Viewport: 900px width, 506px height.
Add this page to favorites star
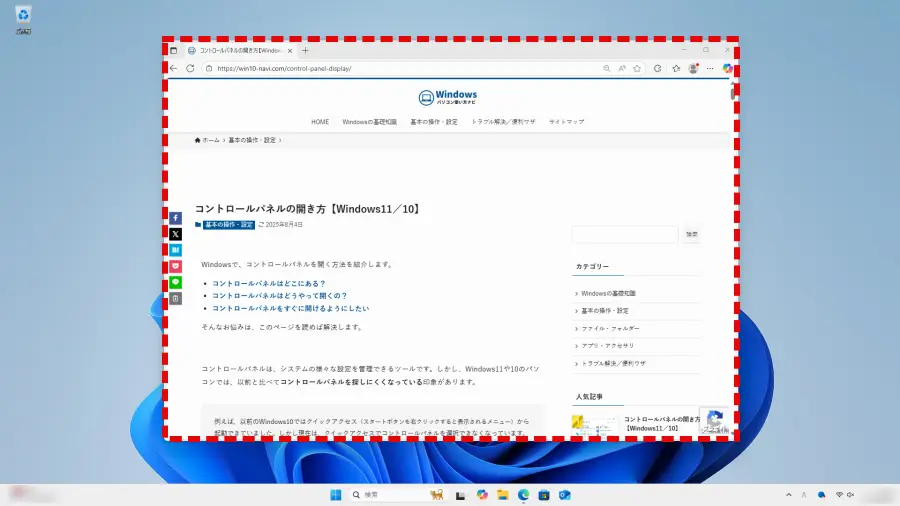point(637,68)
